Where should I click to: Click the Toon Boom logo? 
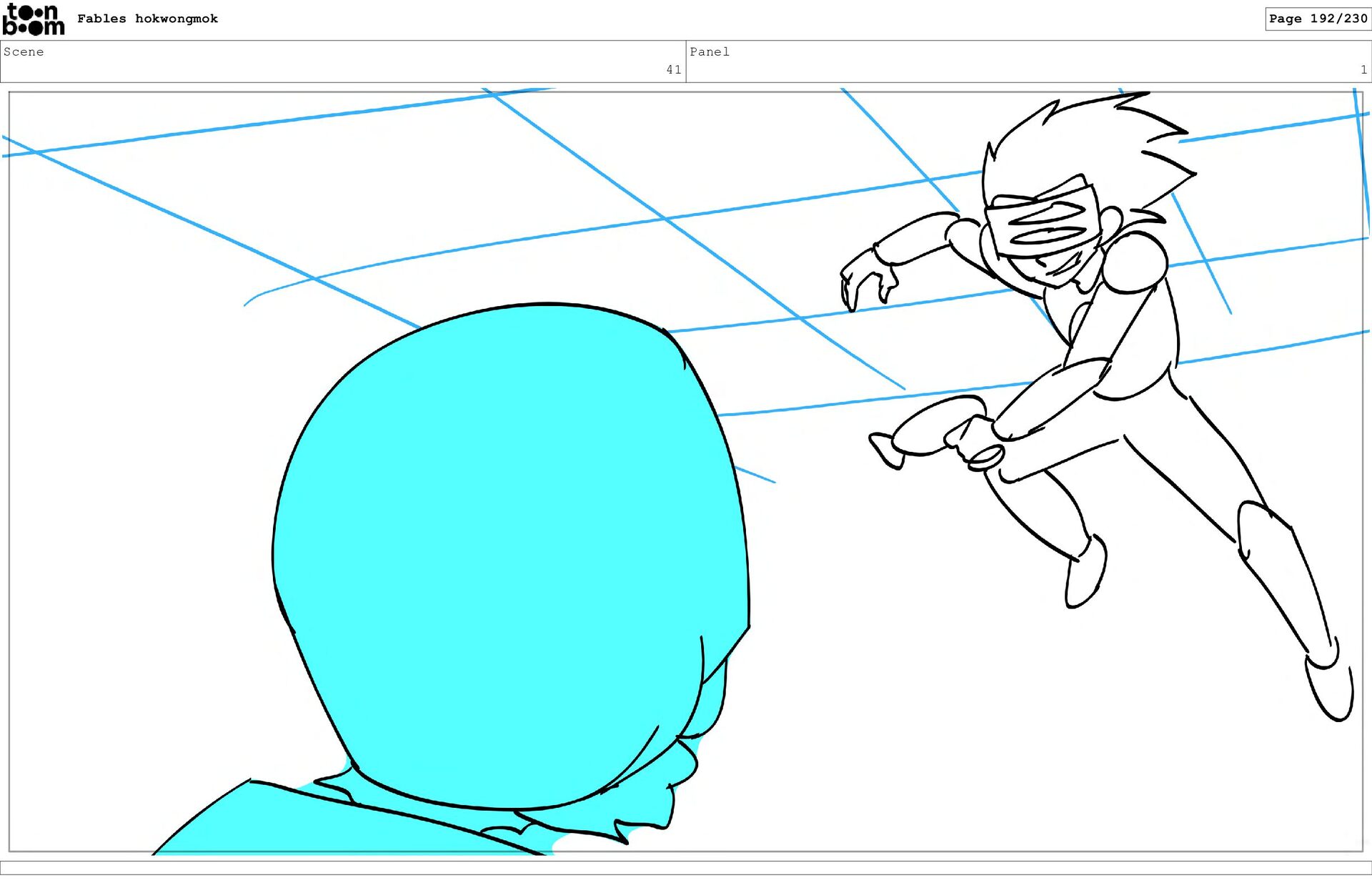[x=33, y=19]
